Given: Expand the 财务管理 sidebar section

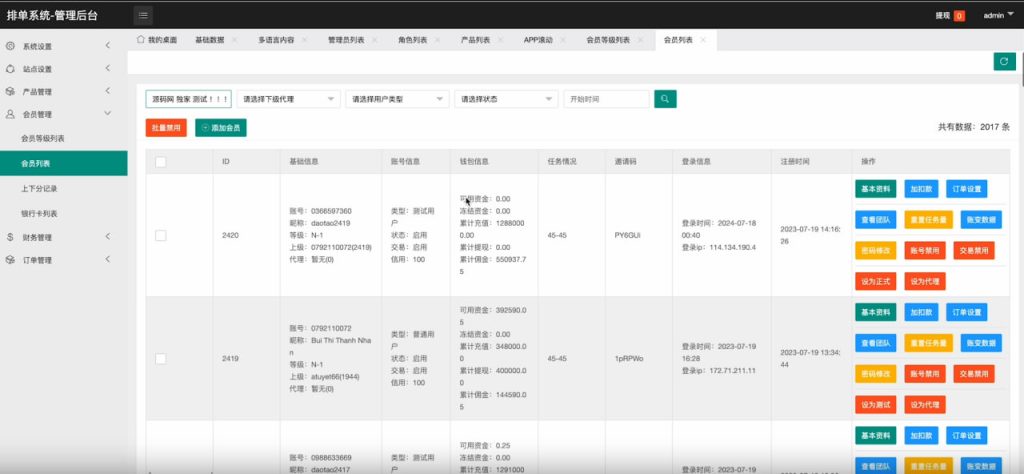Looking at the screenshot, I should tap(63, 238).
